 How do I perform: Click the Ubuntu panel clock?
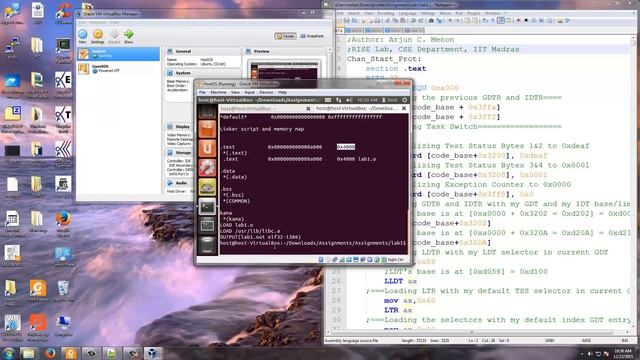[367, 100]
